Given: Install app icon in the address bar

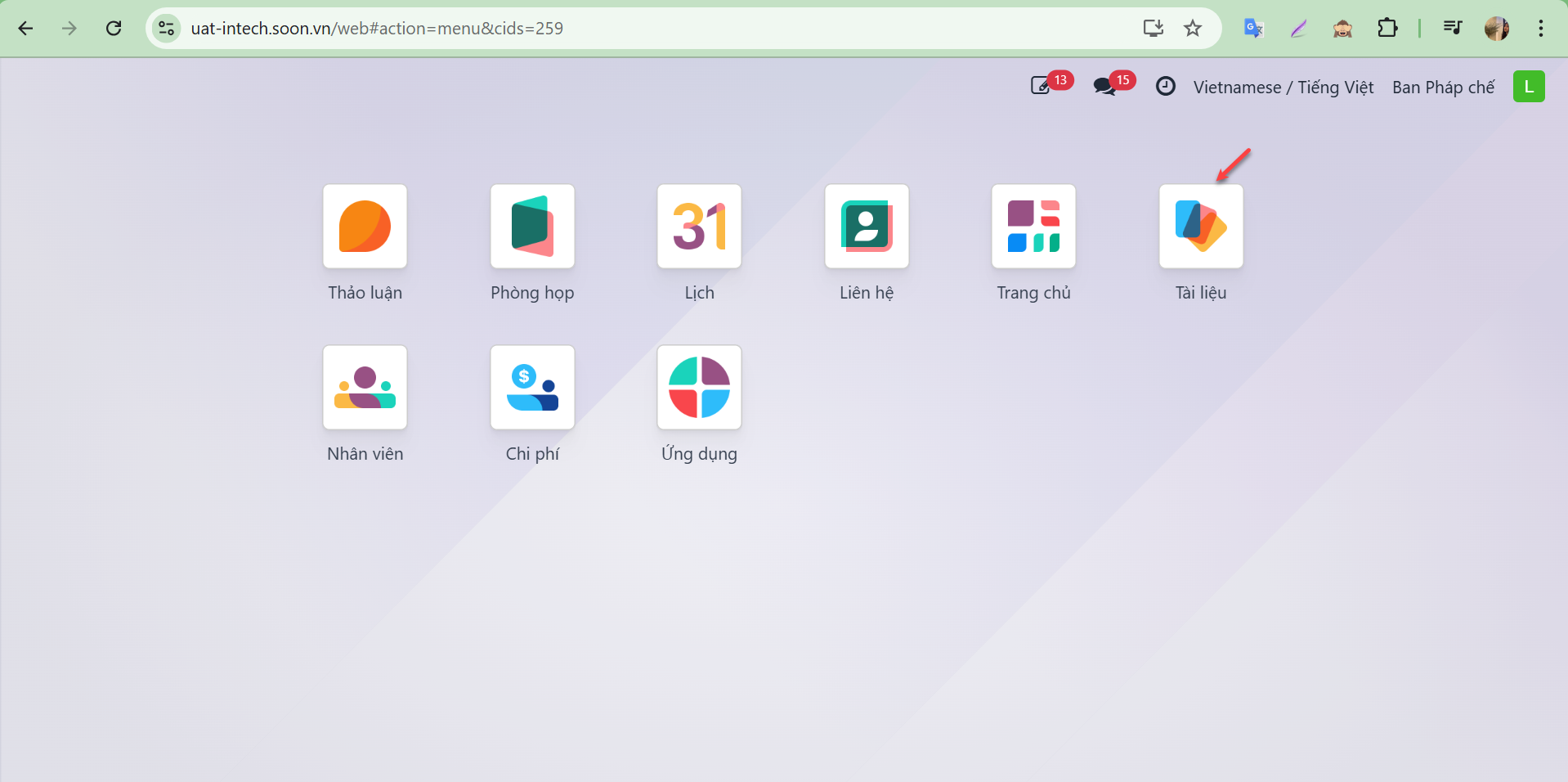Looking at the screenshot, I should click(x=1153, y=29).
